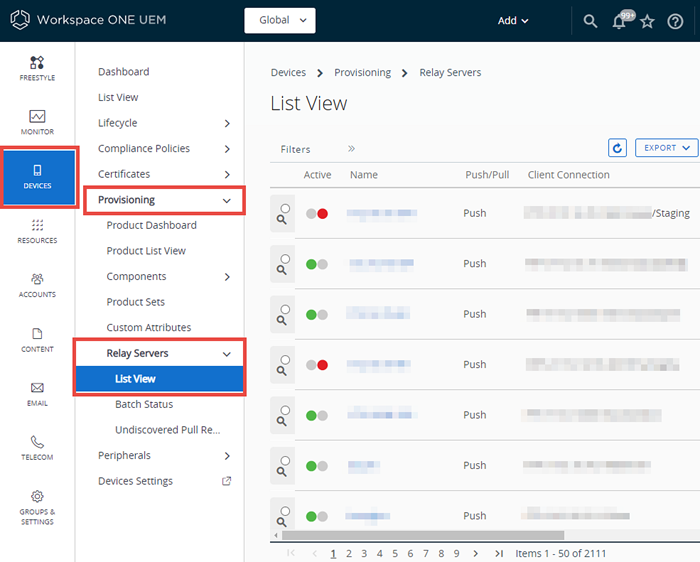Select Relay Servers List View item
This screenshot has height=562, width=700.
coord(159,379)
